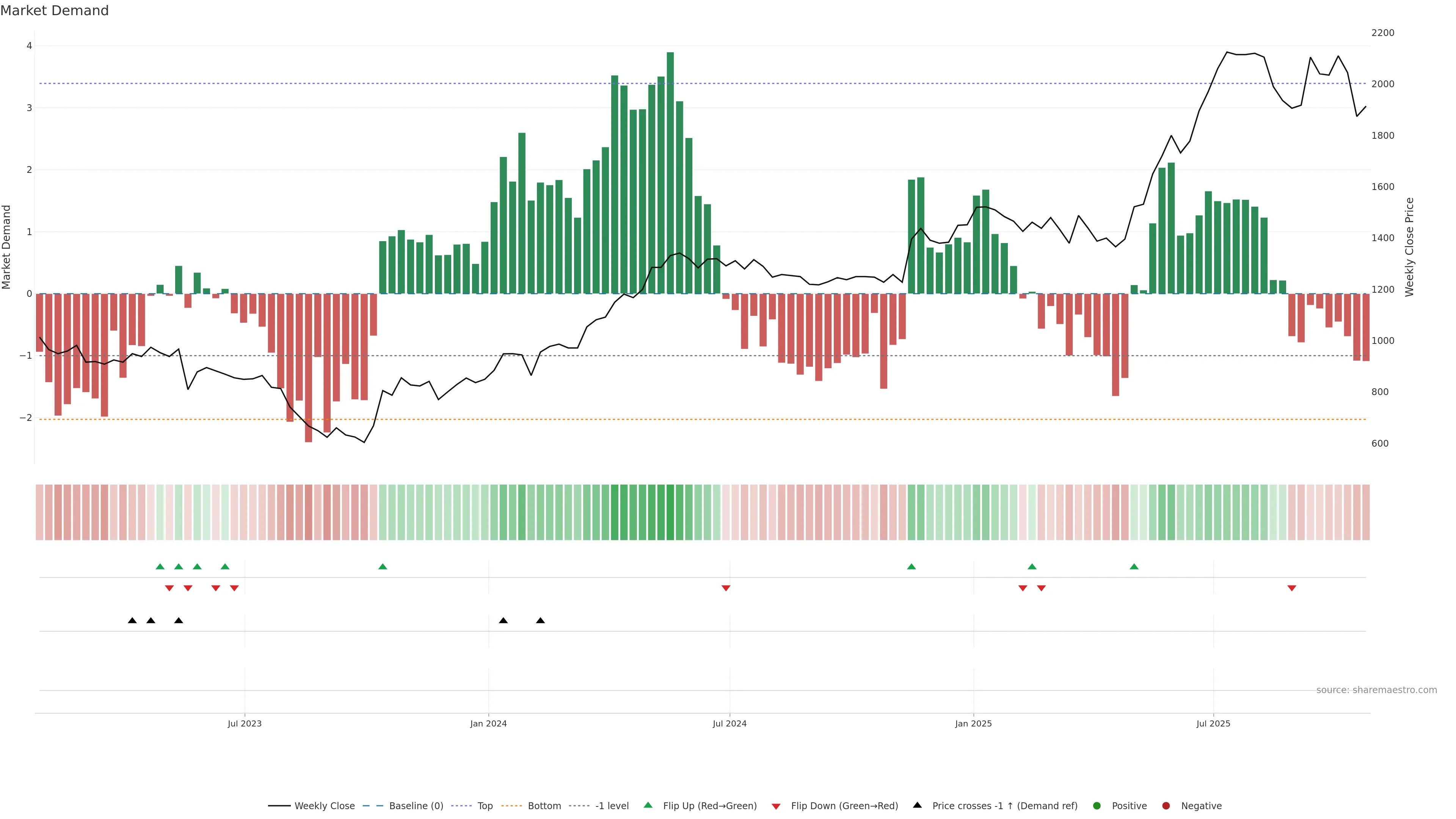
Task: Click the black Price crosses -1 legend icon
Action: (917, 805)
